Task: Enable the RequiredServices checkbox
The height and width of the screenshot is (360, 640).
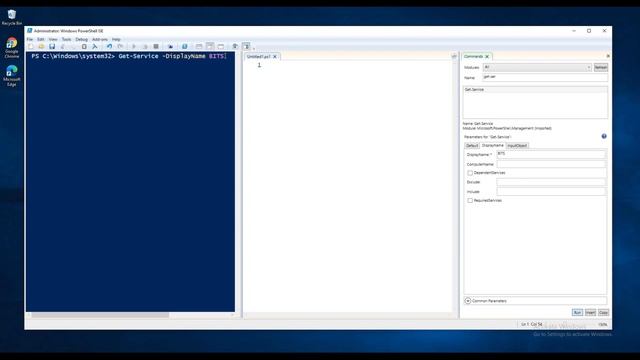Action: (470, 201)
